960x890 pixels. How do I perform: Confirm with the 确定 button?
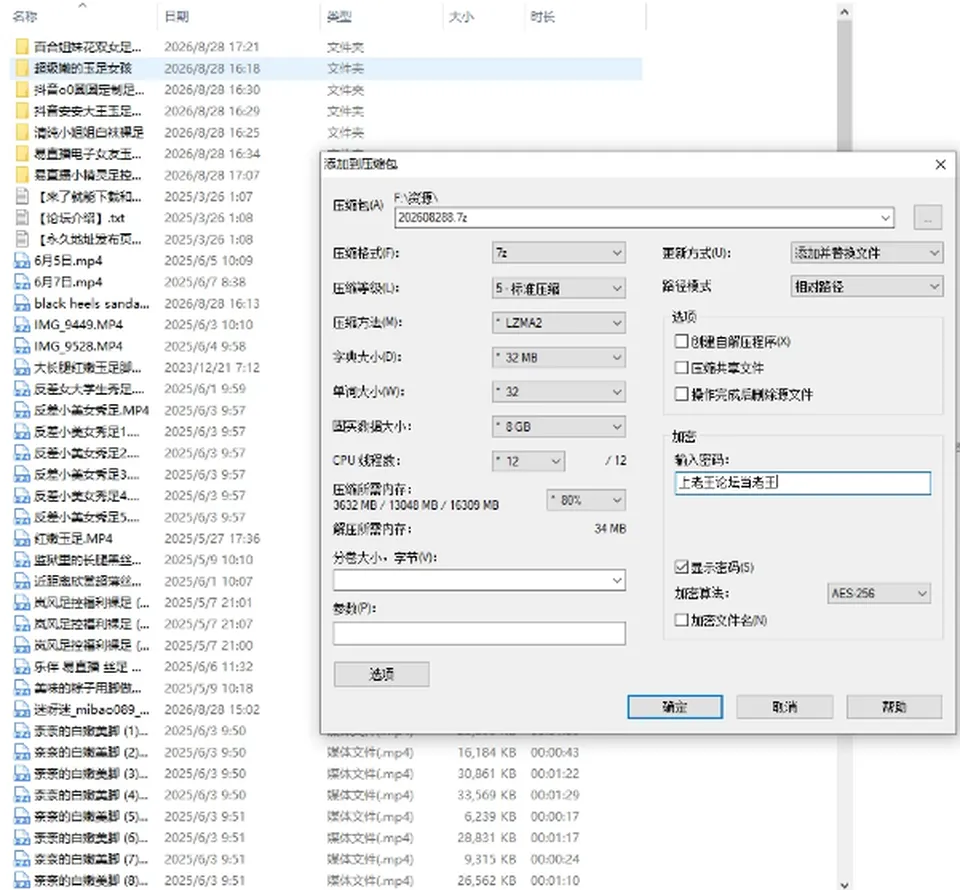tap(675, 707)
